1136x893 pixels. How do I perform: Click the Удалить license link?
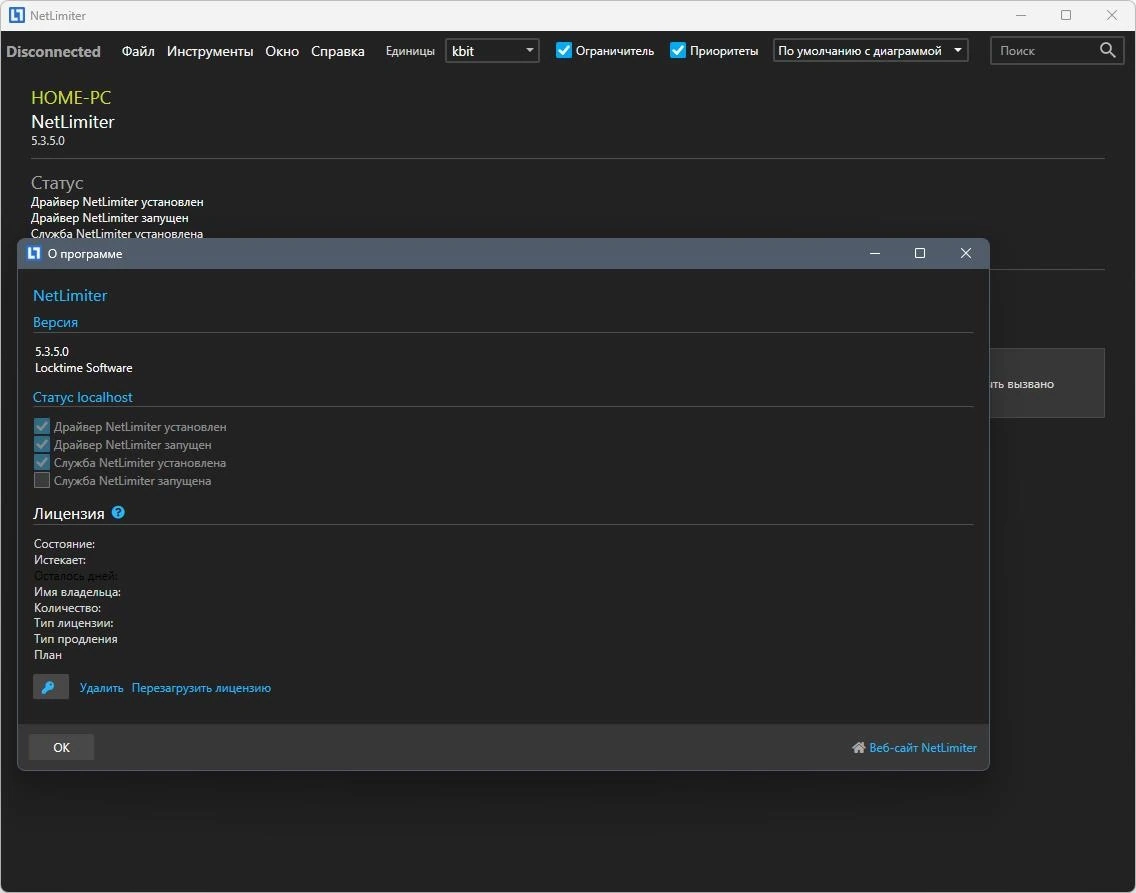[101, 687]
